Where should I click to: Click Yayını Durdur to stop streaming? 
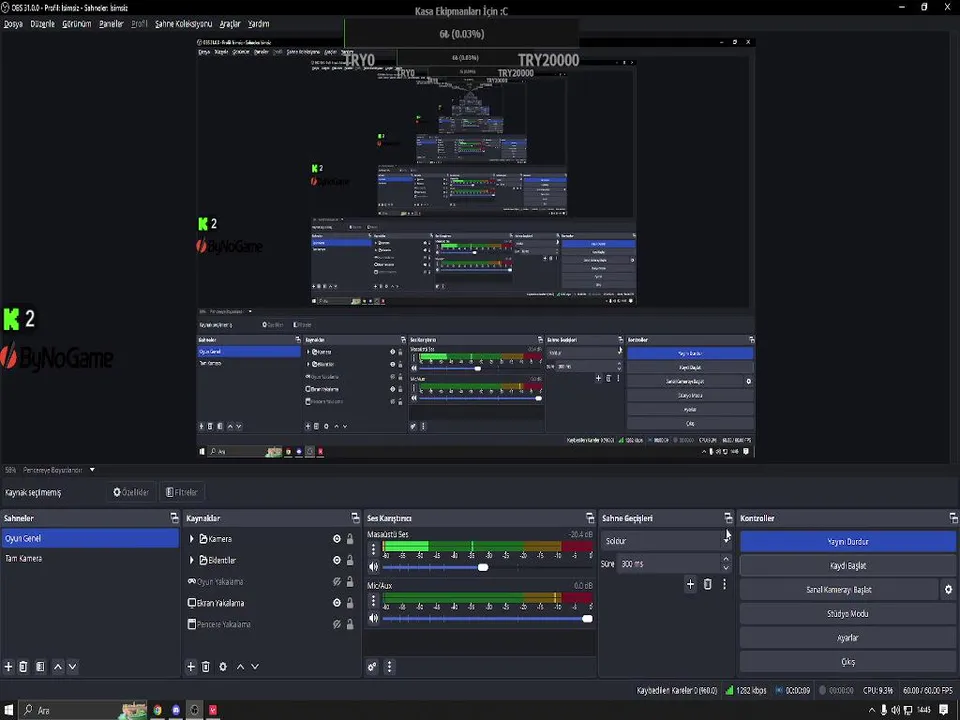[x=848, y=541]
